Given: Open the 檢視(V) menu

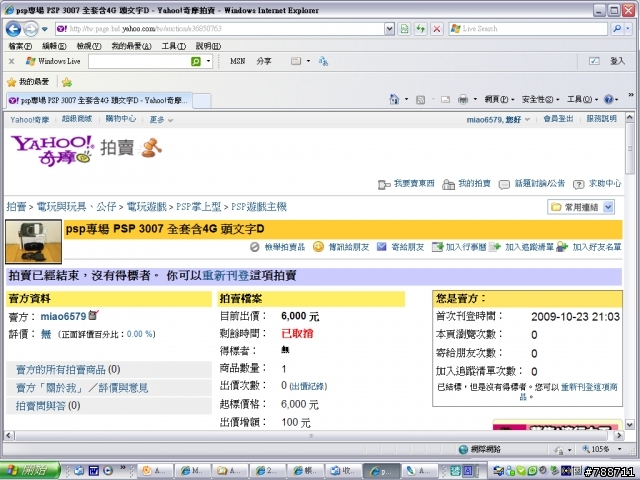Looking at the screenshot, I should click(x=89, y=46).
